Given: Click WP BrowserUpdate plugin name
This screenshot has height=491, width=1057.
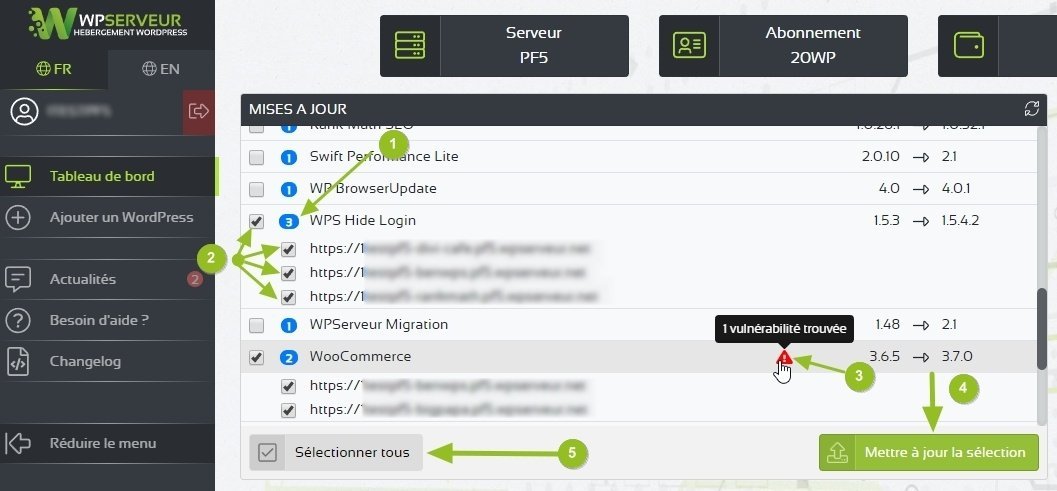Looking at the screenshot, I should pyautogui.click(x=373, y=189).
